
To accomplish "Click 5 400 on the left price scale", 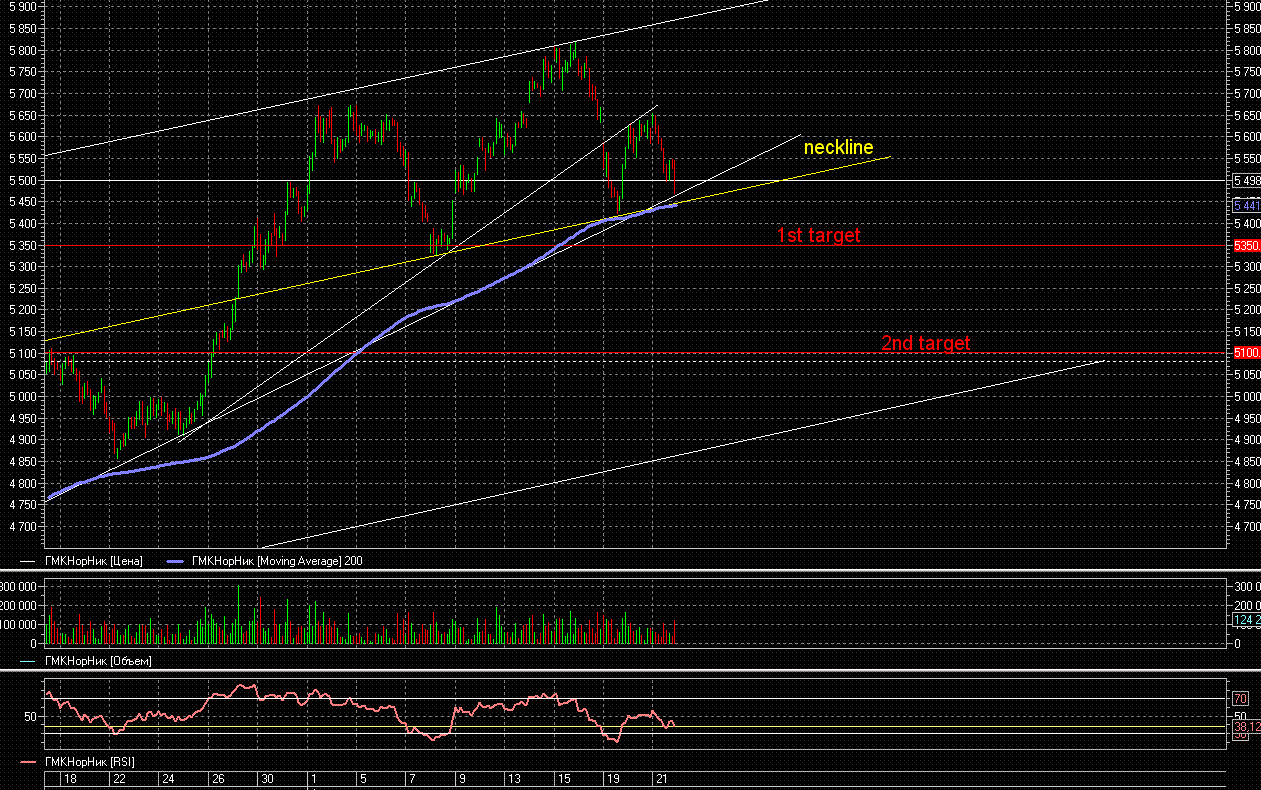I will (x=22, y=224).
